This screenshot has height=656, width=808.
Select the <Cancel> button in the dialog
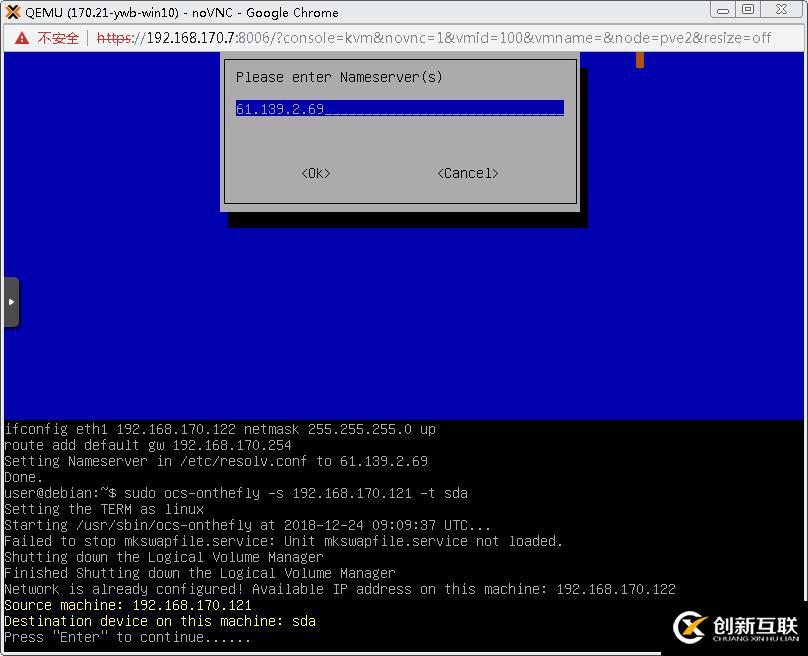(x=467, y=172)
